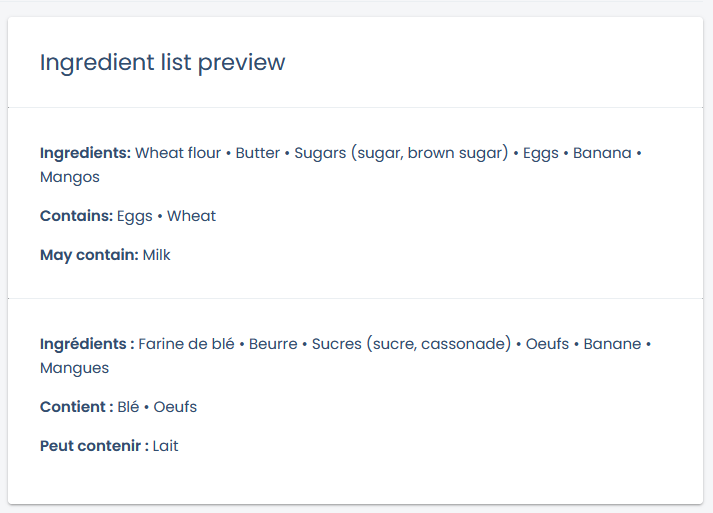Click the bold 'Contient :' label
Screen dimensions: 713x513
tap(76, 407)
